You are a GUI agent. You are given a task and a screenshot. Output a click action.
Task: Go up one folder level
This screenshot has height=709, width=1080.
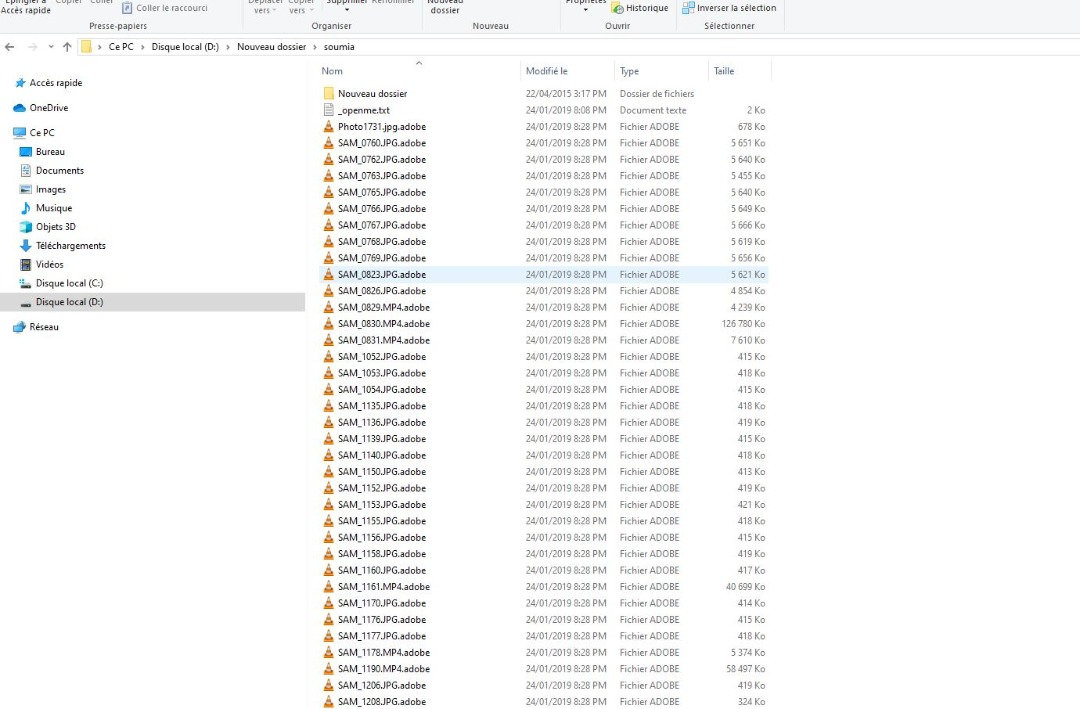pyautogui.click(x=67, y=47)
